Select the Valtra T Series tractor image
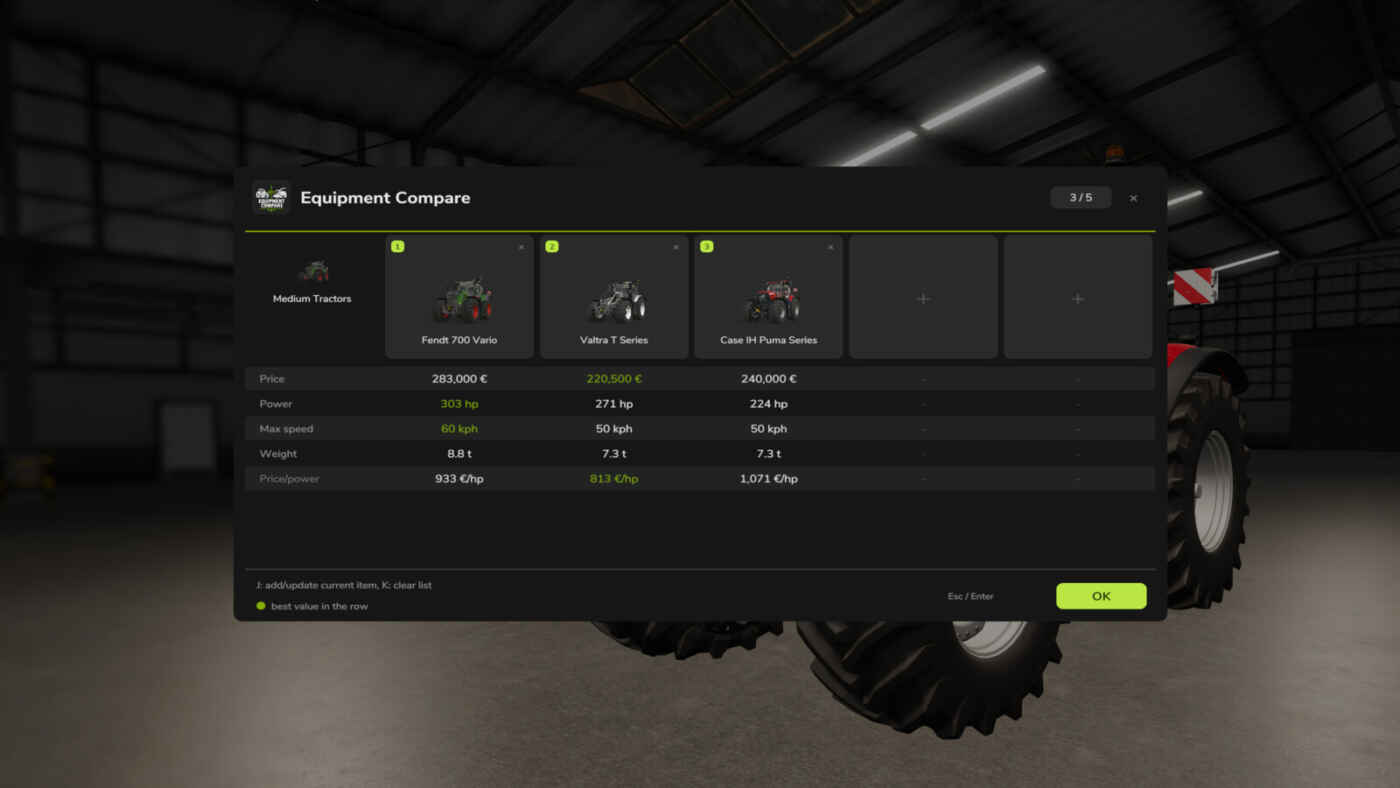 point(616,300)
